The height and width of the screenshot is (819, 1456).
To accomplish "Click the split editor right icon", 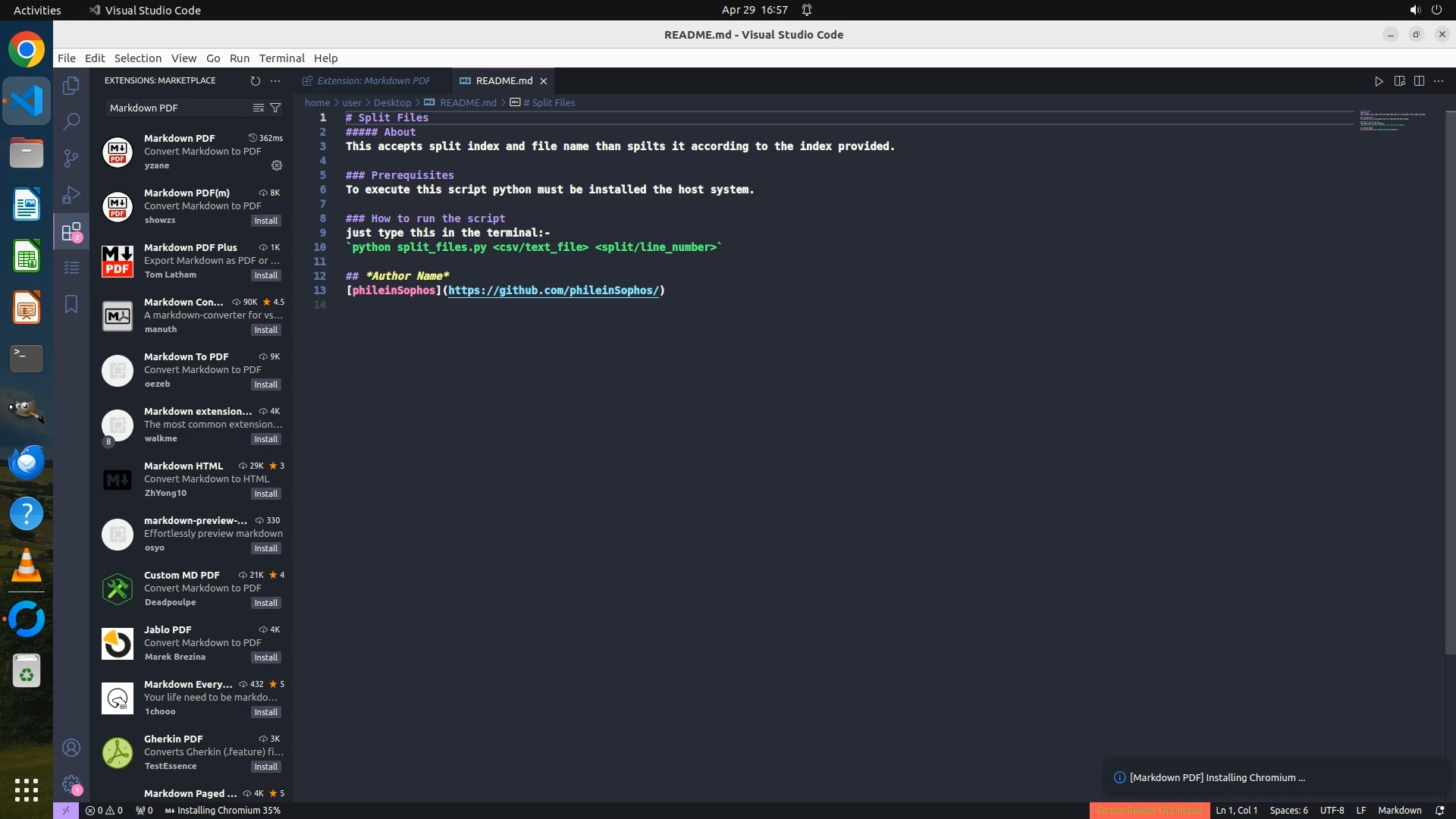I will (x=1419, y=80).
